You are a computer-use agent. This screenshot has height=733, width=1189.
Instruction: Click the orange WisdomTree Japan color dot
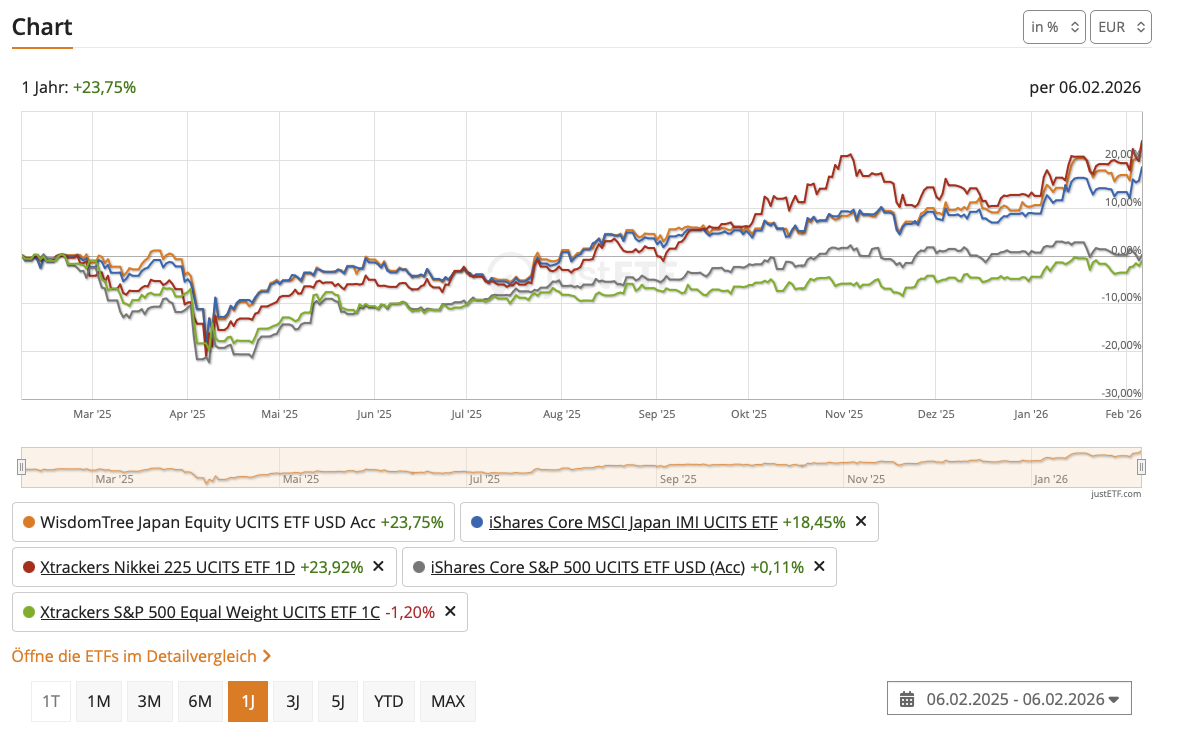[x=29, y=522]
